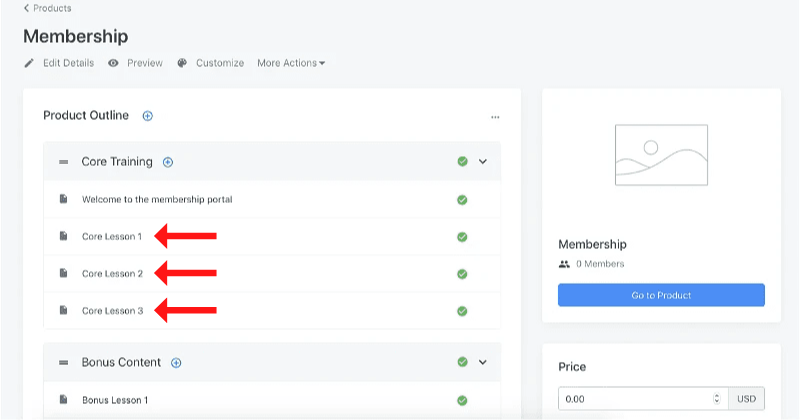800x420 pixels.
Task: Add content using Core Training plus icon
Action: click(x=168, y=162)
